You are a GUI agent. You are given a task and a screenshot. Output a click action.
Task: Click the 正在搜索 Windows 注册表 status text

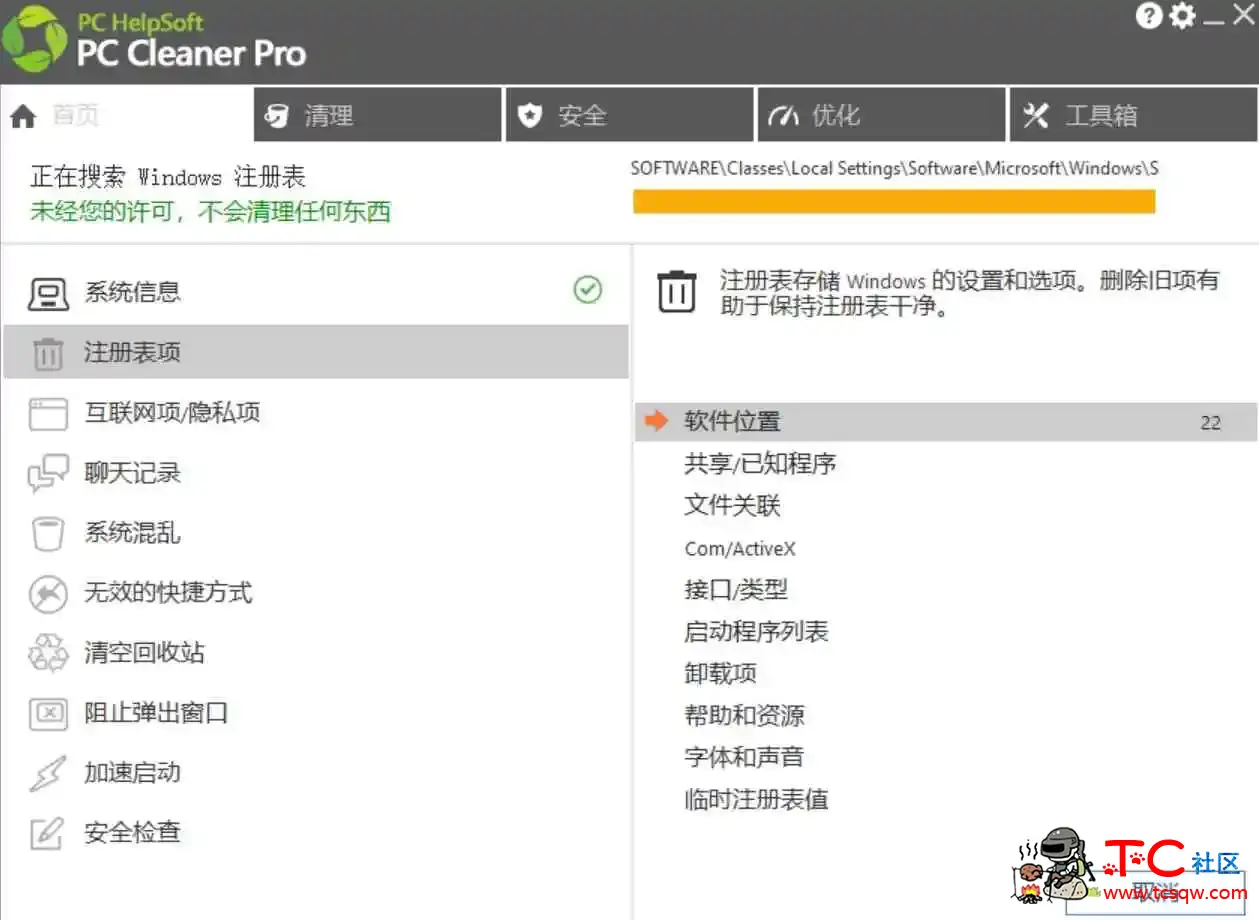(x=168, y=178)
